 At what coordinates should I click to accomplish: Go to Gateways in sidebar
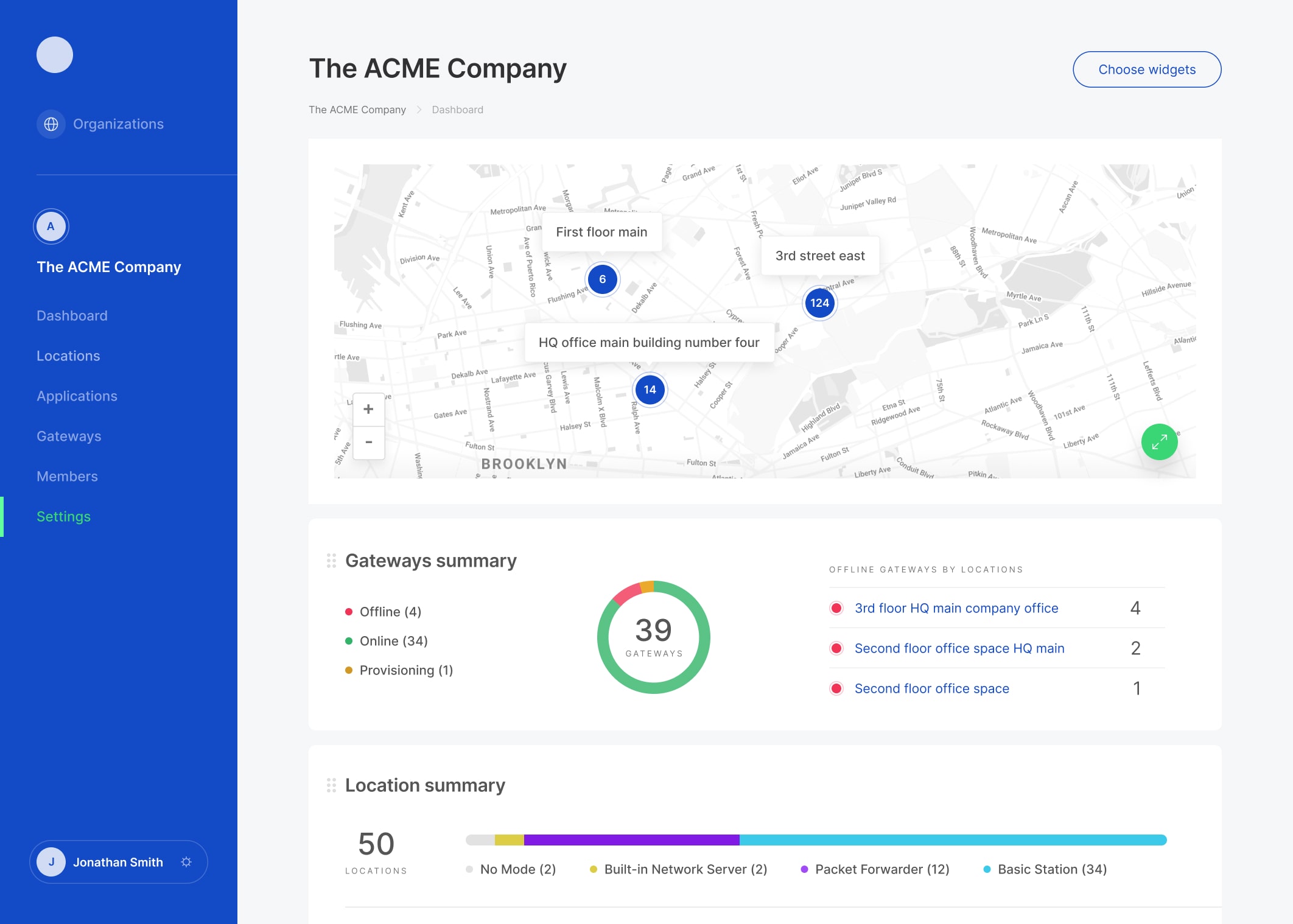point(69,436)
